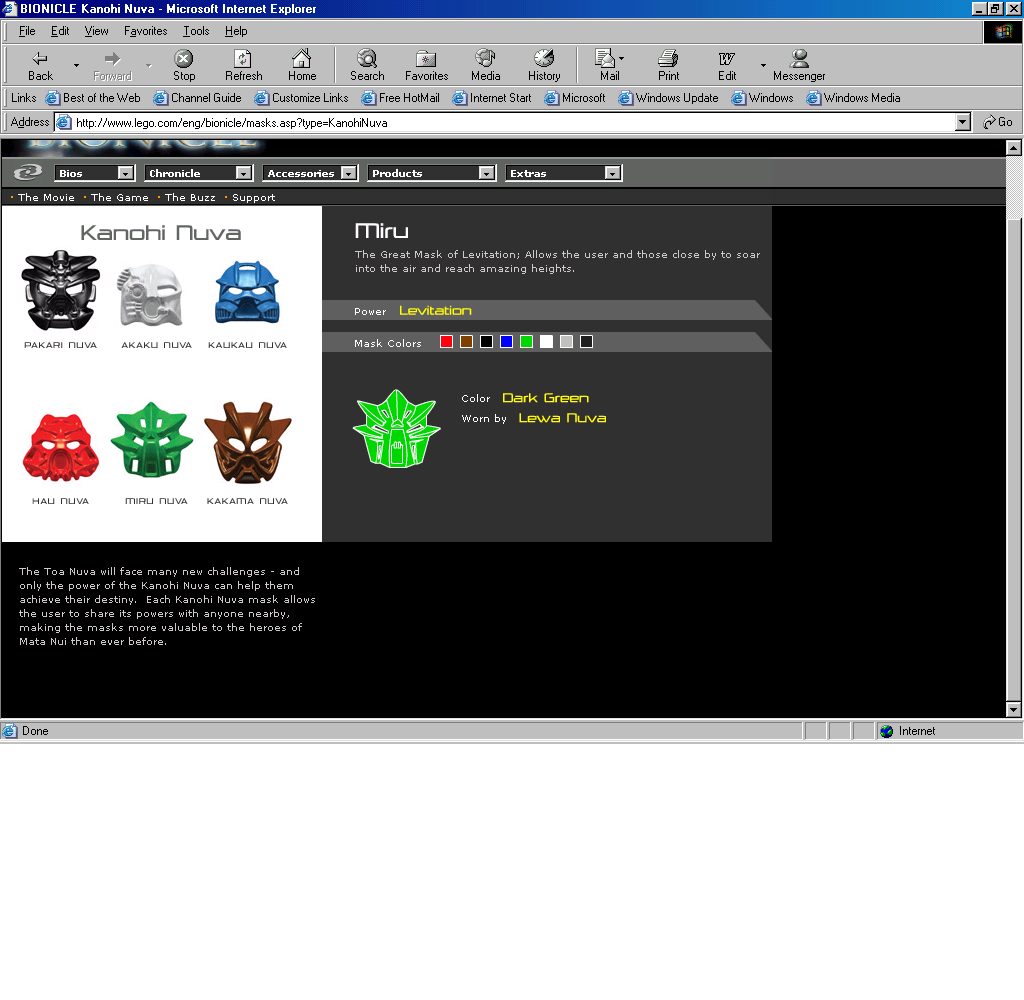Viewport: 1024px width, 1000px height.
Task: Select the Pakari Nuva black mask
Action: (x=61, y=291)
